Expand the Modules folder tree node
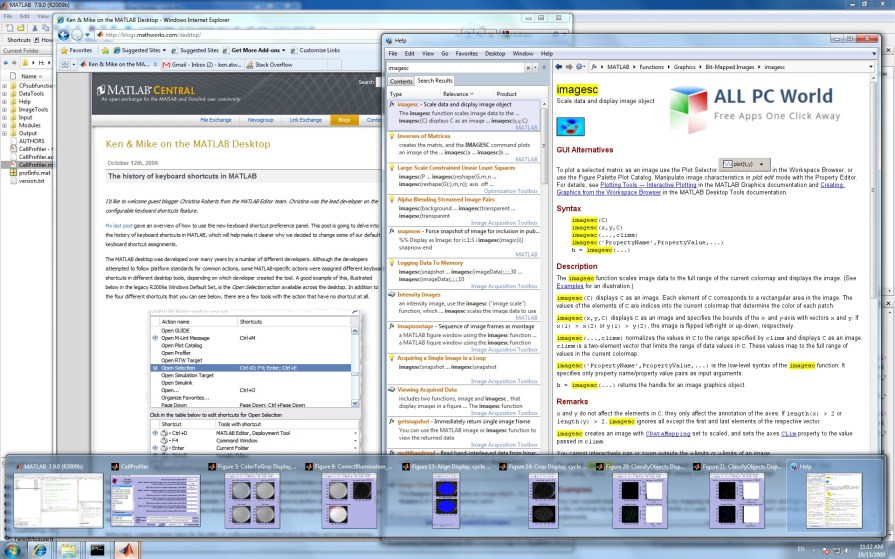The image size is (895, 559). coord(5,125)
